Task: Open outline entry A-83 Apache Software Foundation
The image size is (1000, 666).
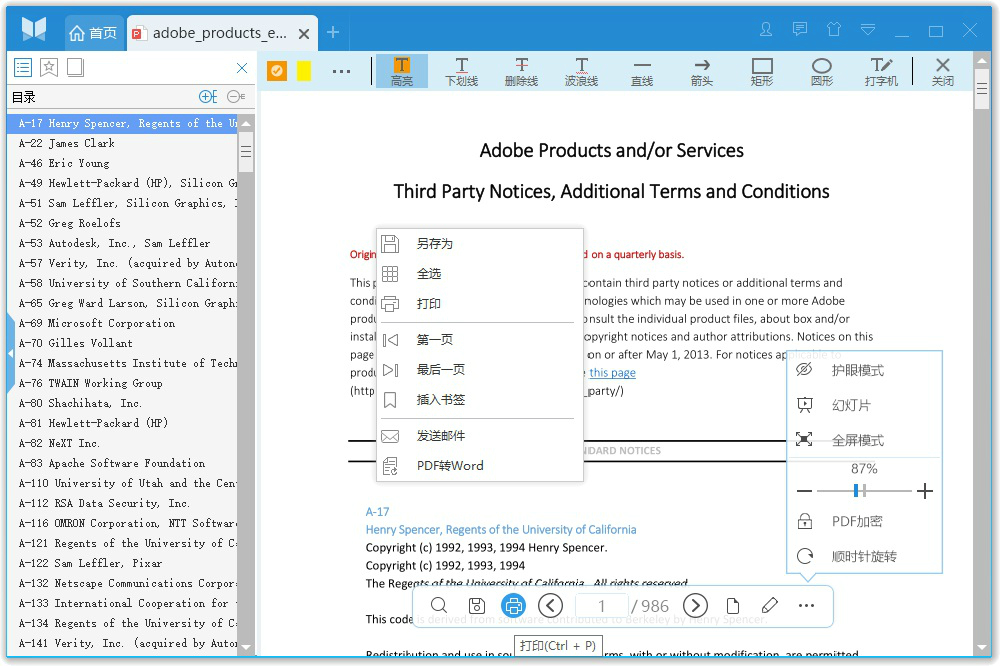Action: pos(121,463)
